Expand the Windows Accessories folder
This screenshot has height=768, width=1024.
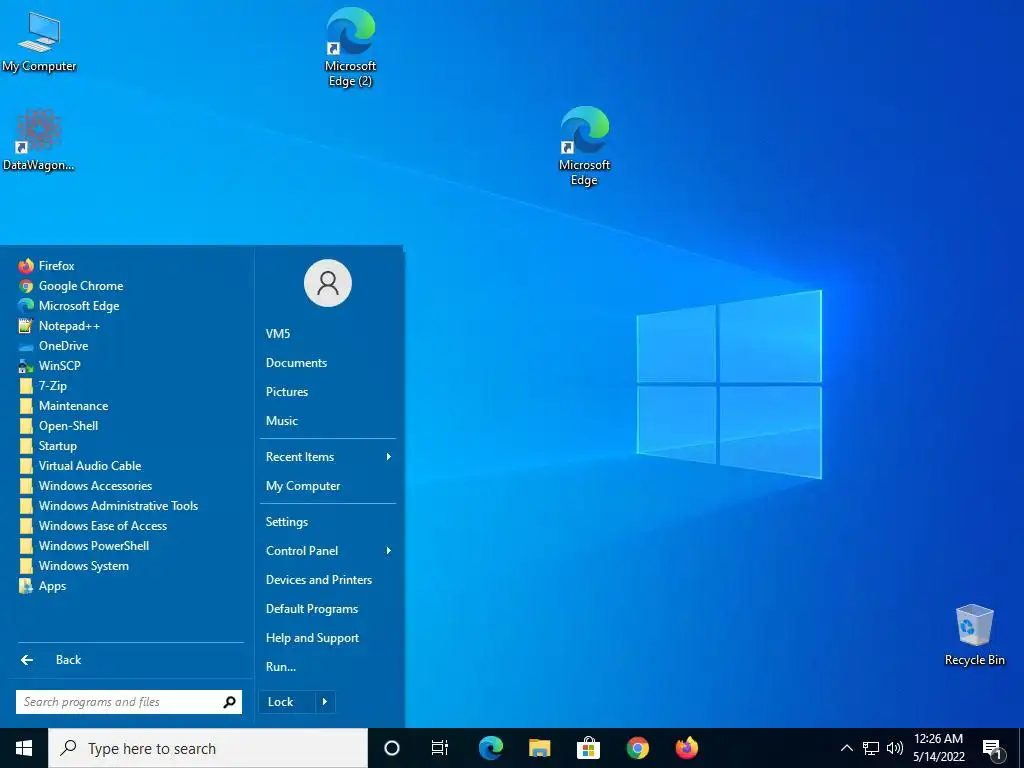click(x=85, y=486)
